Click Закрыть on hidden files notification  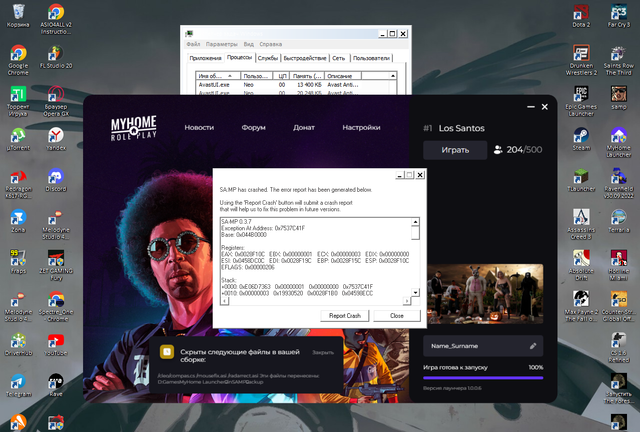click(323, 352)
